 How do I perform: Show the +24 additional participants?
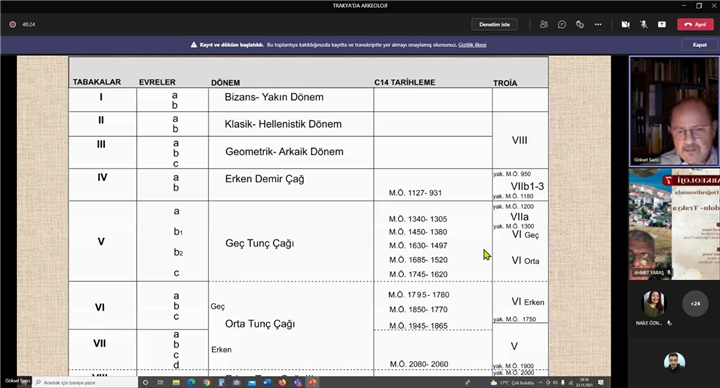(x=695, y=304)
